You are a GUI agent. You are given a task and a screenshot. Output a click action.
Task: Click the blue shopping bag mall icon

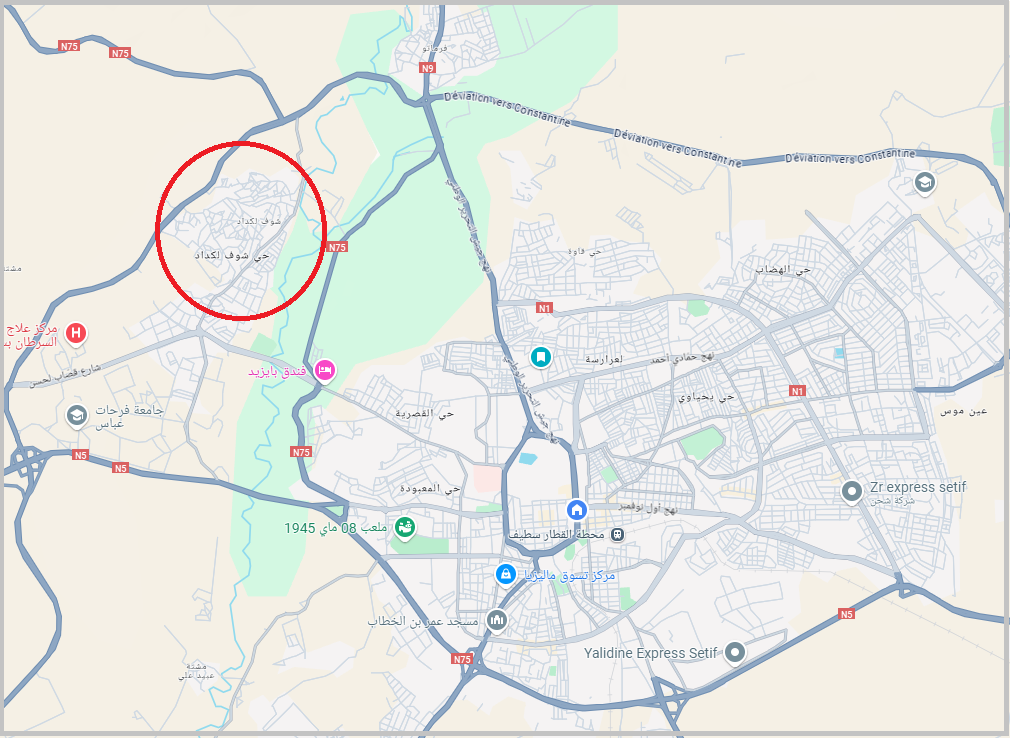point(506,574)
